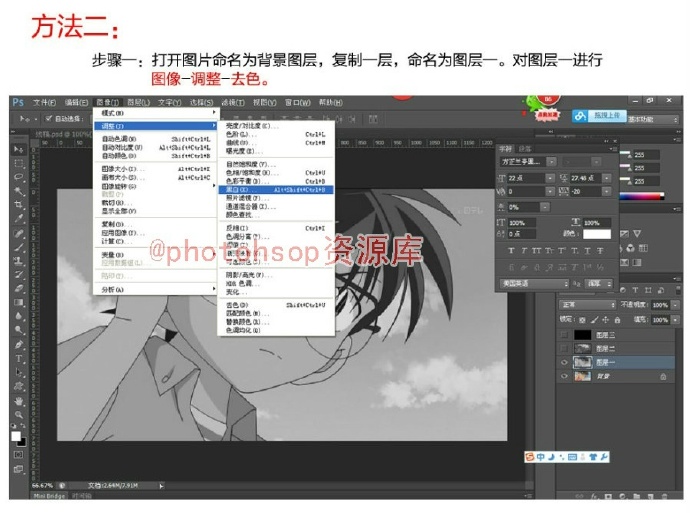Screen dimensions: 690x513
Task: Select the Rectangular Marquee tool
Action: 18,163
